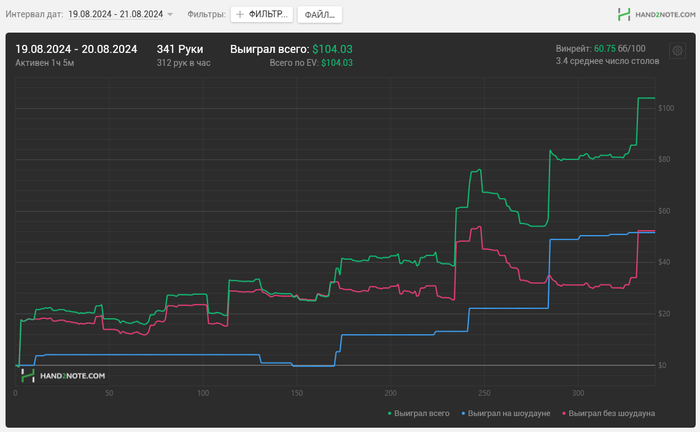The height and width of the screenshot is (432, 700).
Task: Click the Hand2Note logo at top right
Action: coord(657,15)
